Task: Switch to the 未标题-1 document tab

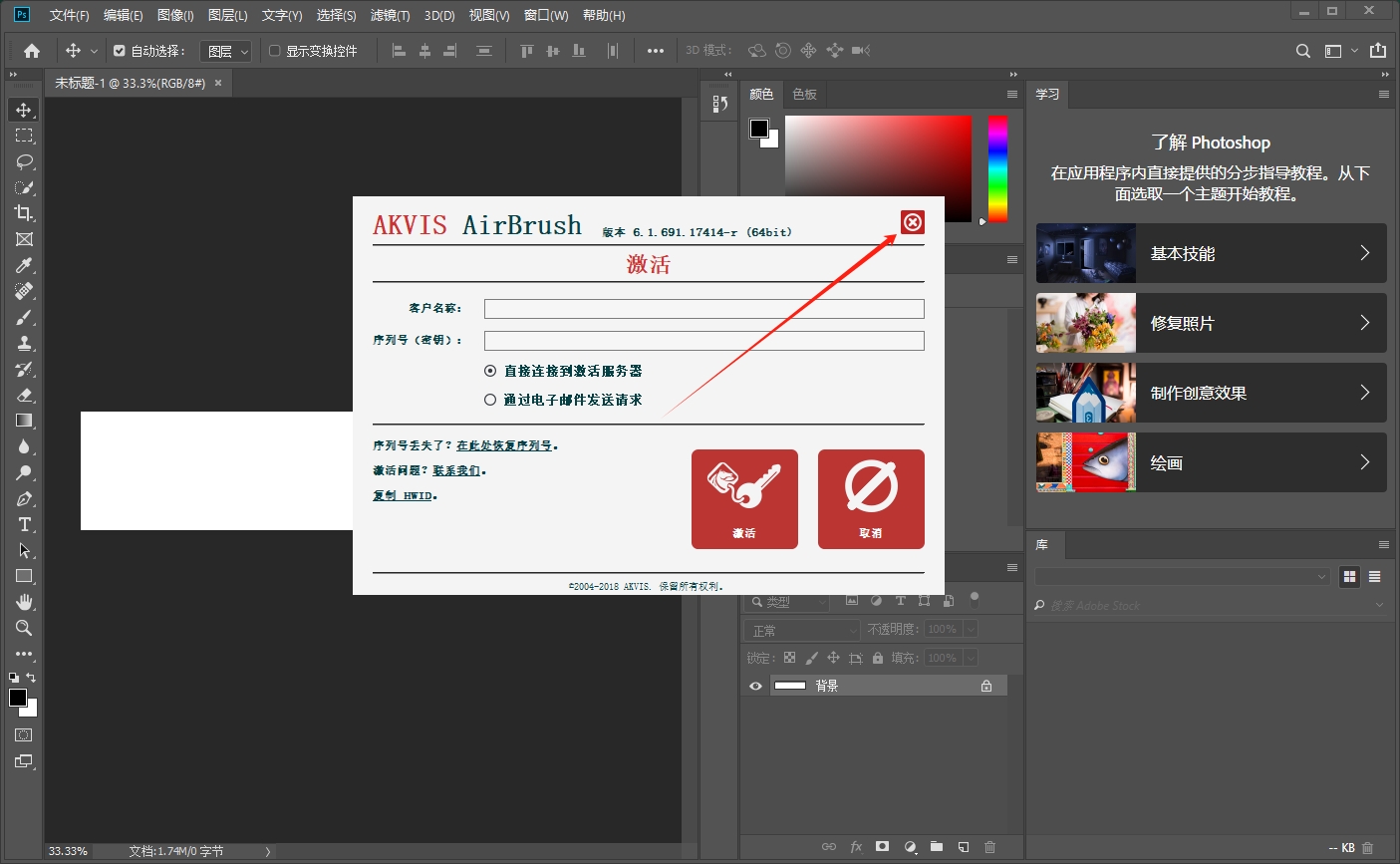Action: coord(131,84)
